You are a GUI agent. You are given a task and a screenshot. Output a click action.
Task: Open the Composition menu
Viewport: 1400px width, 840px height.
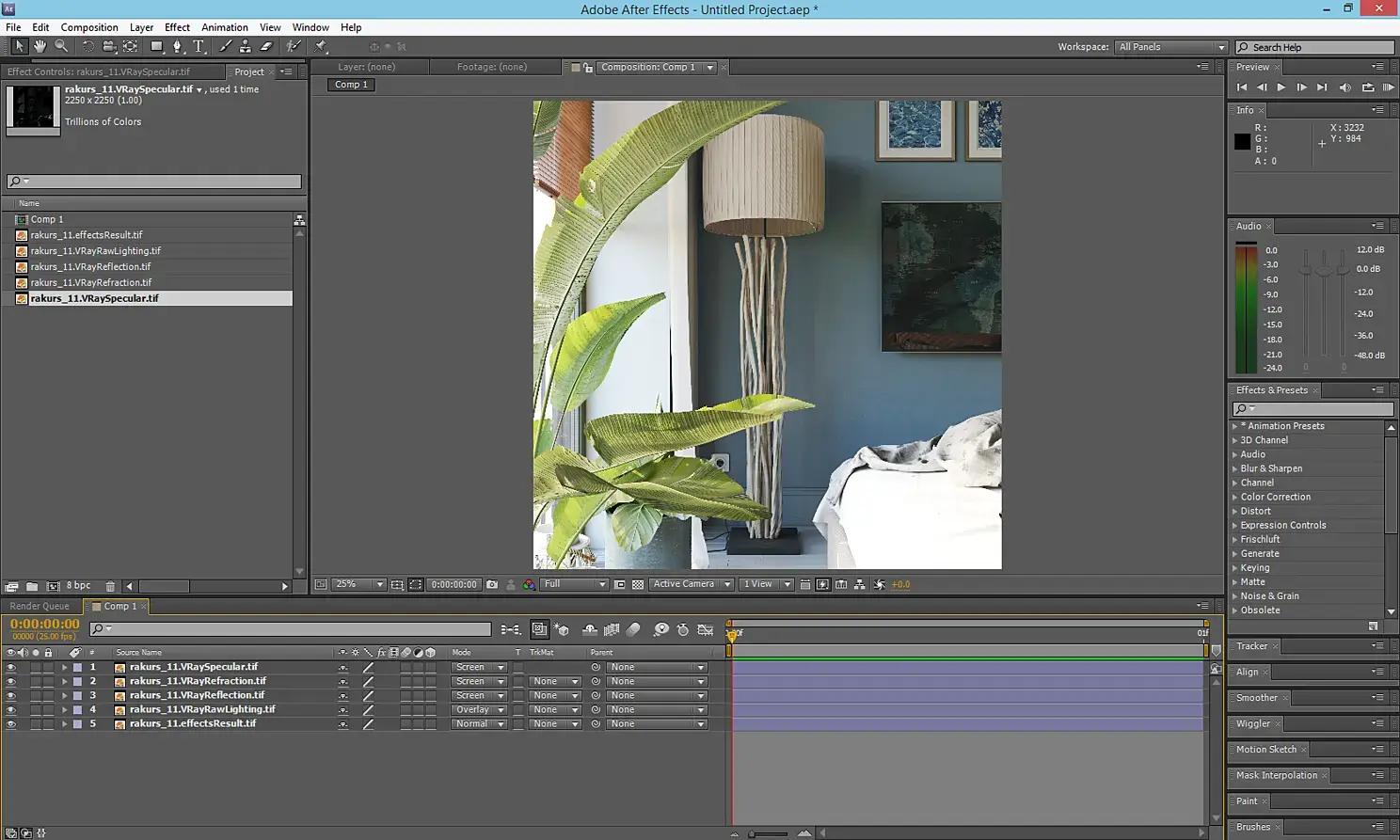coord(89,27)
